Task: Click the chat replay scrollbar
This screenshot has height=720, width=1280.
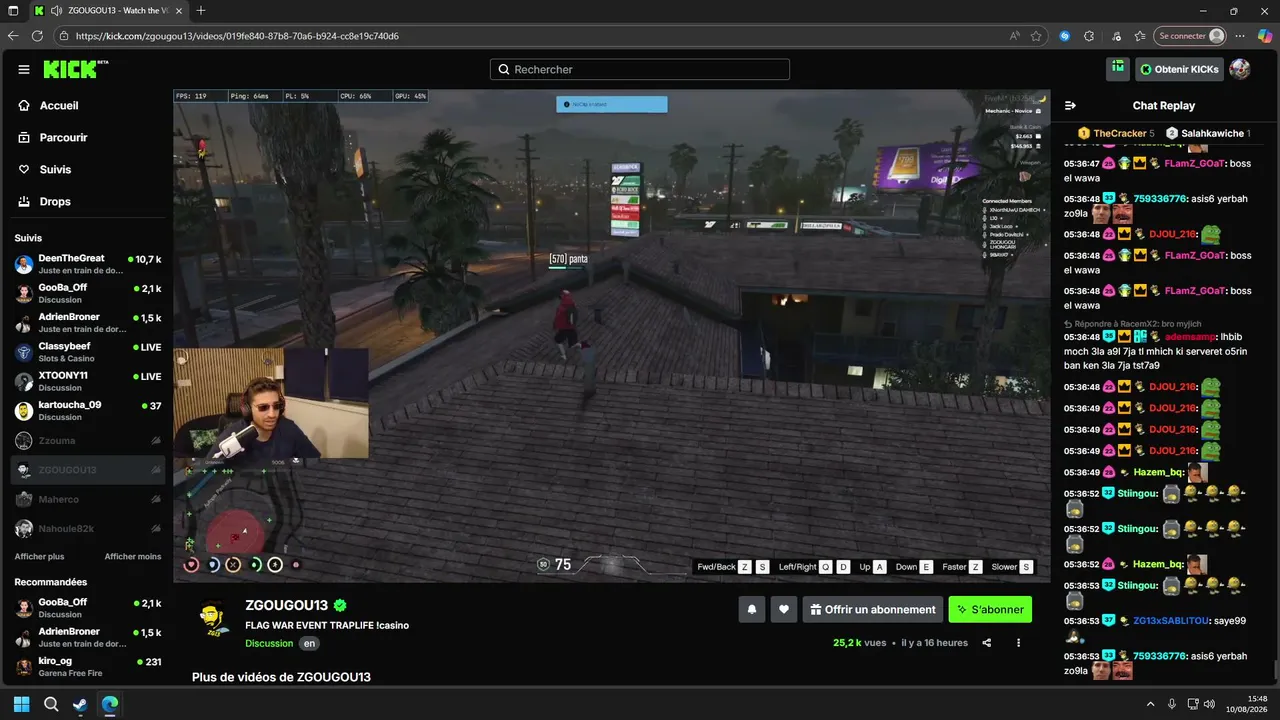Action: pos(1275,669)
